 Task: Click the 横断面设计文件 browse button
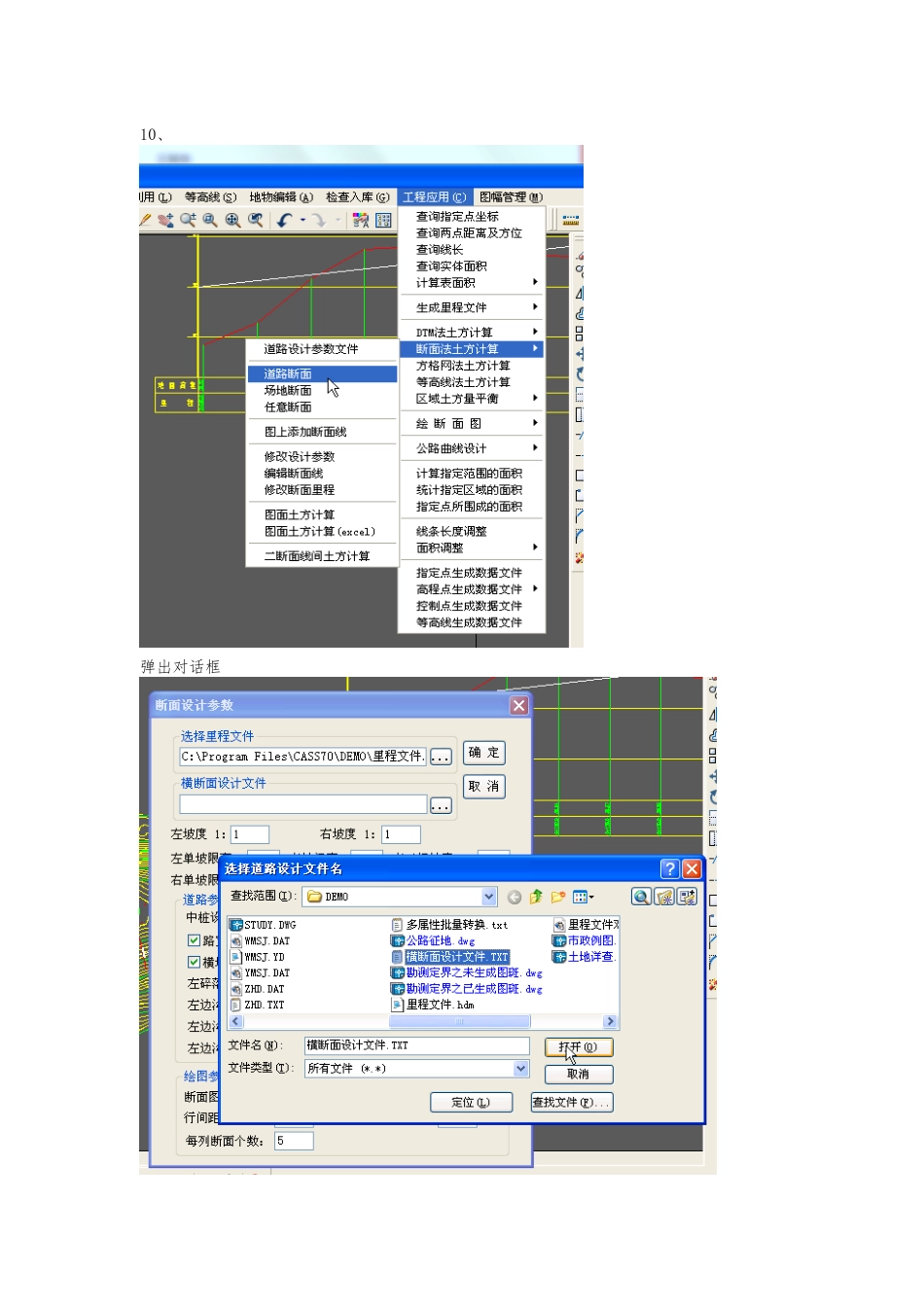pyautogui.click(x=441, y=805)
